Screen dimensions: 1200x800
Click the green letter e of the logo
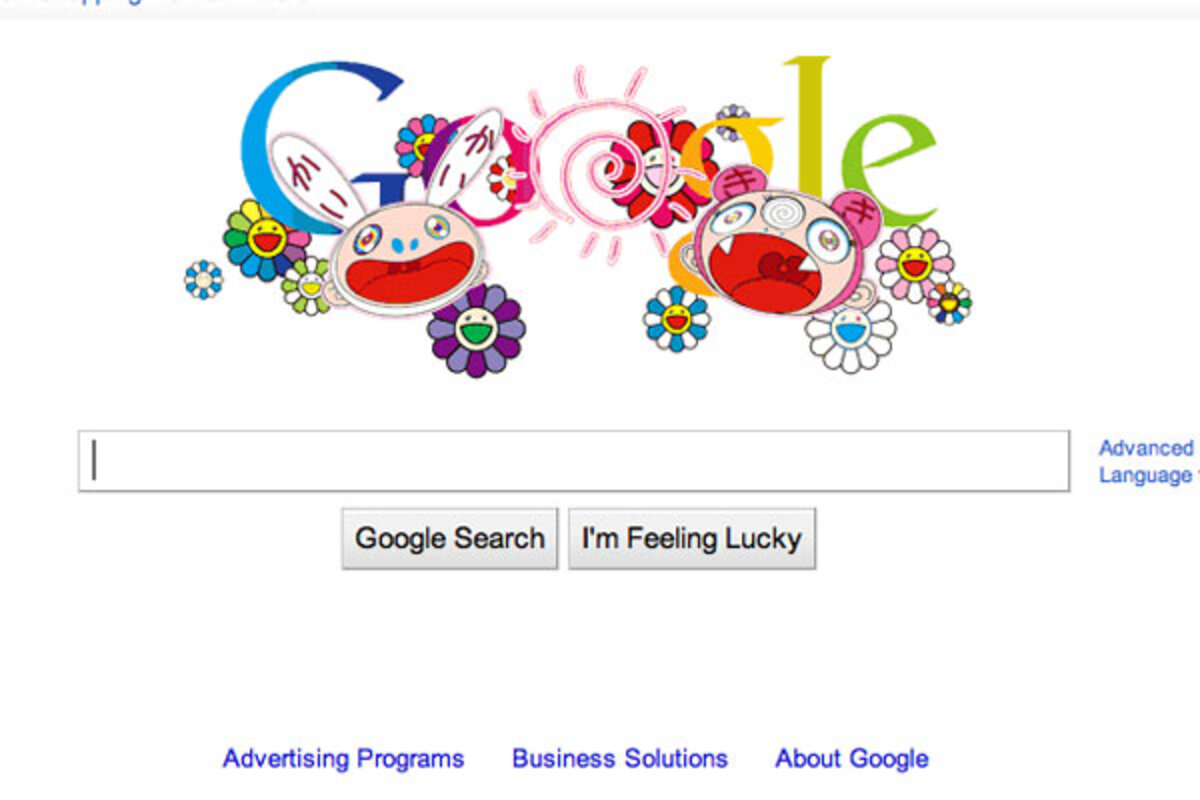coord(888,168)
